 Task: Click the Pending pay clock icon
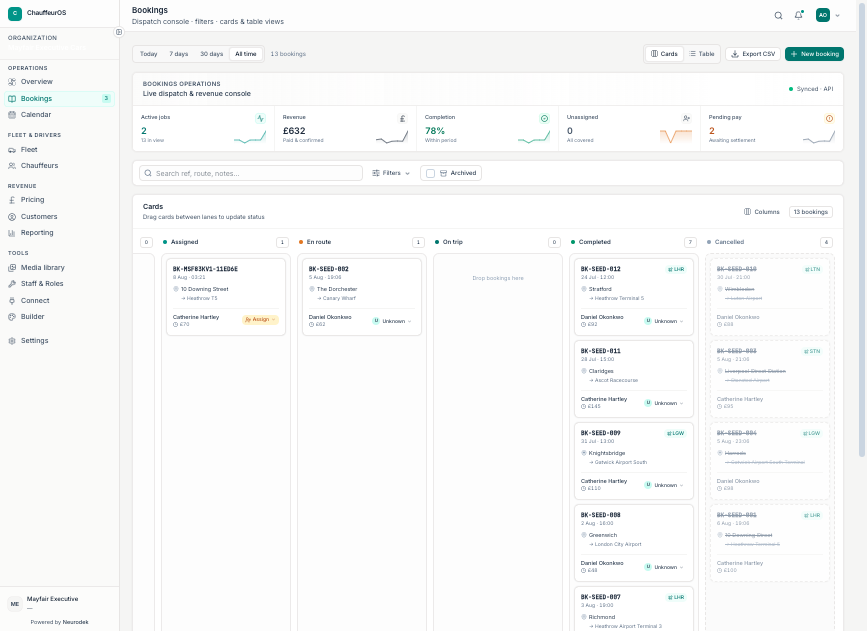coord(829,118)
